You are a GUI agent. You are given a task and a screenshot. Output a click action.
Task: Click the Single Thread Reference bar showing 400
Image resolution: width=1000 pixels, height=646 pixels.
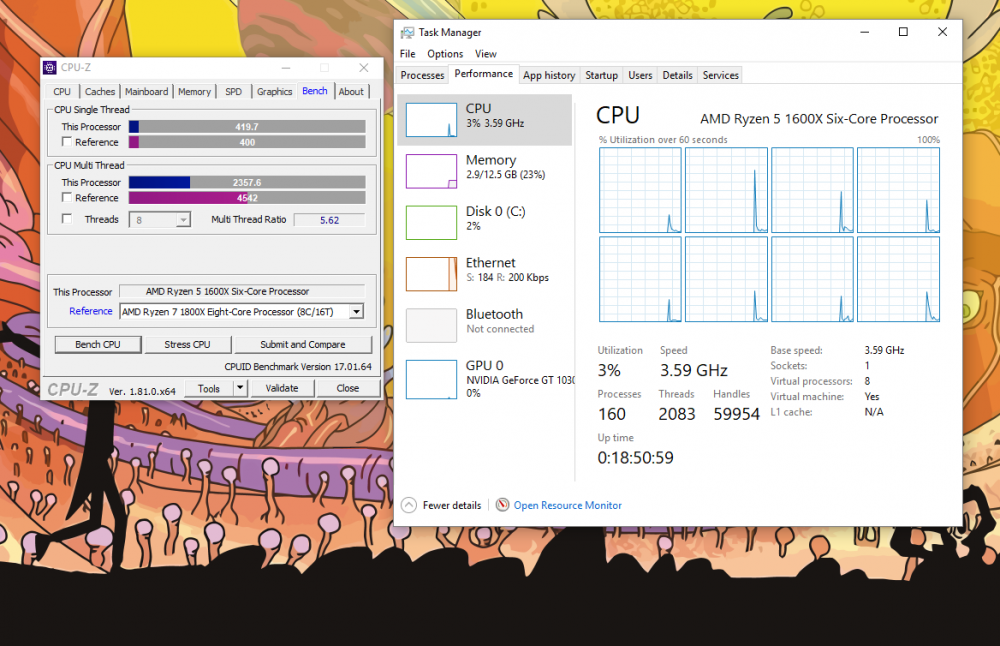[247, 142]
